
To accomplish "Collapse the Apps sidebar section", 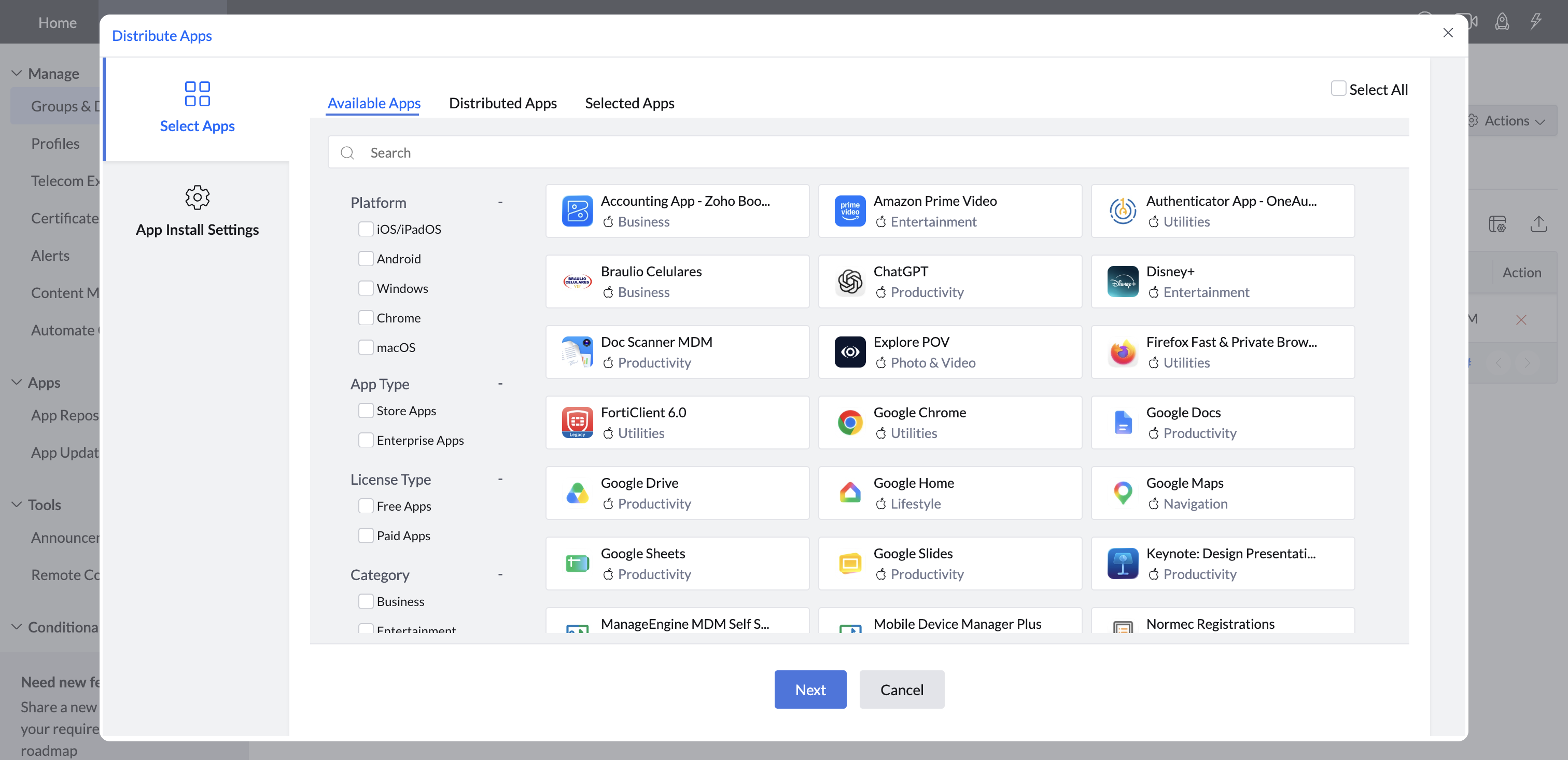I will (17, 382).
